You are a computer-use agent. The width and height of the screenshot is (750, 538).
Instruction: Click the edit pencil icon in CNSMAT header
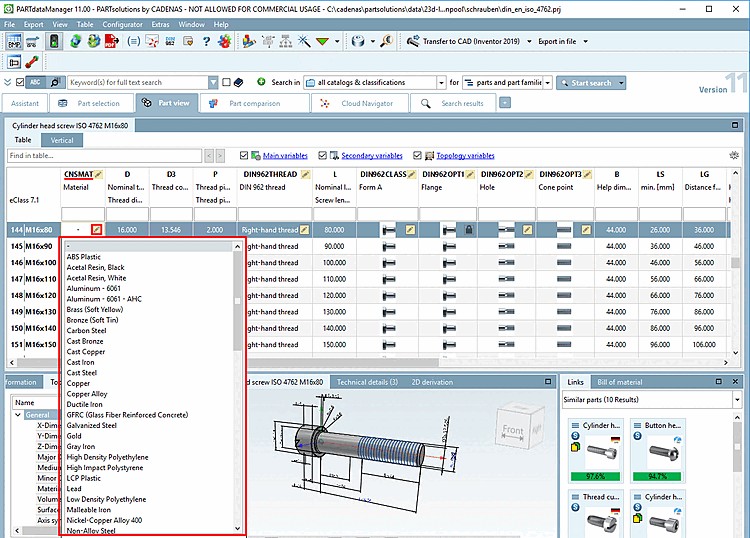99,174
